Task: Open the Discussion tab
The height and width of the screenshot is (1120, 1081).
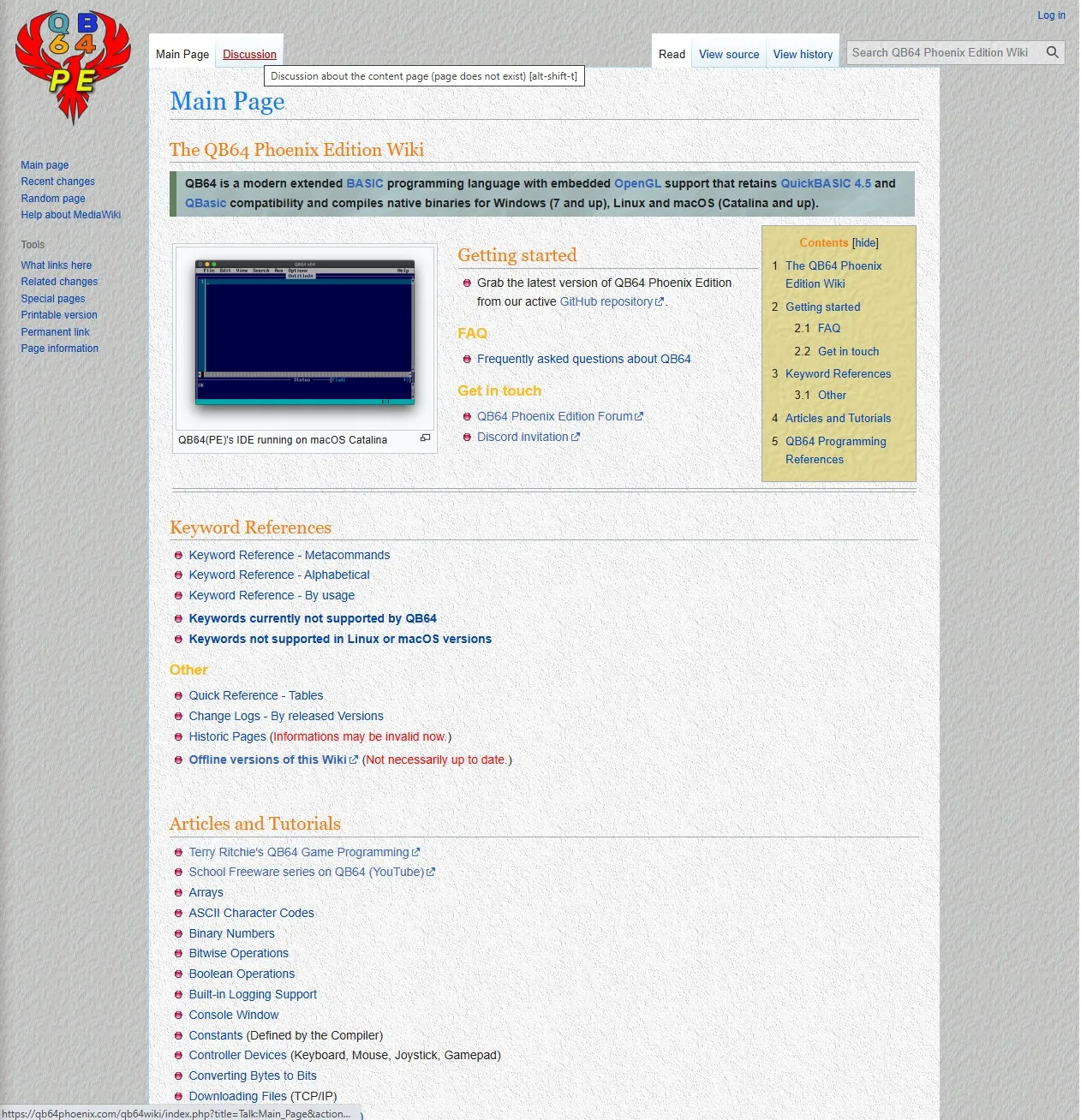Action: tap(249, 54)
